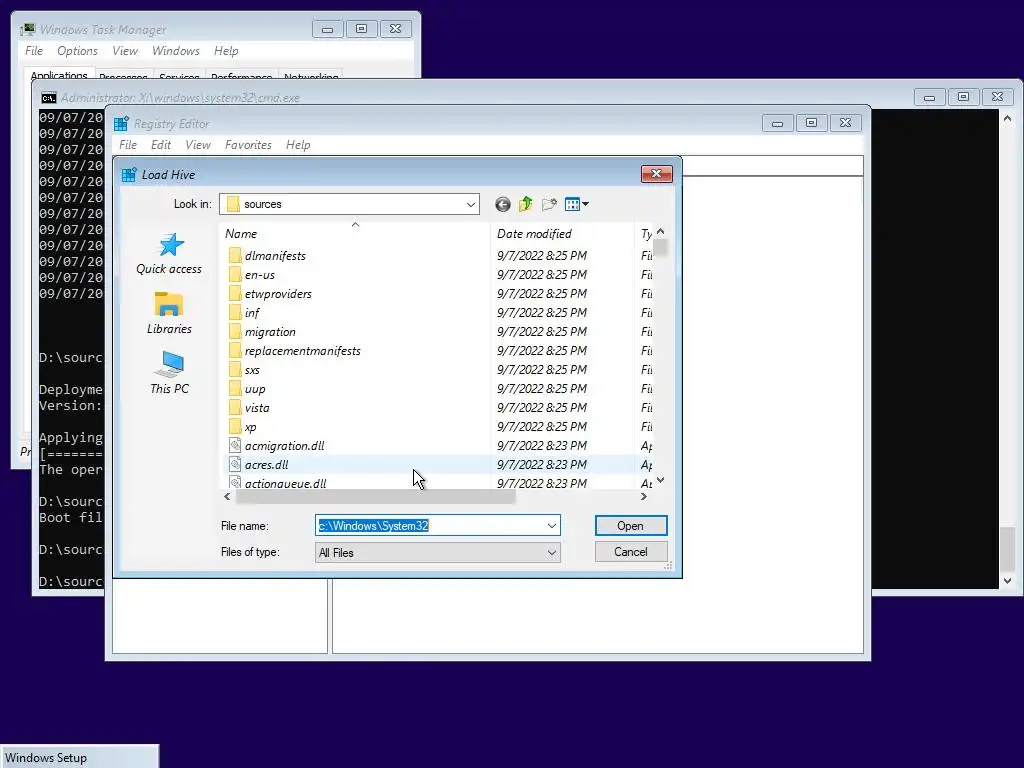The image size is (1024, 768).
Task: Open the Edit menu in Registry Editor
Action: pos(161,145)
